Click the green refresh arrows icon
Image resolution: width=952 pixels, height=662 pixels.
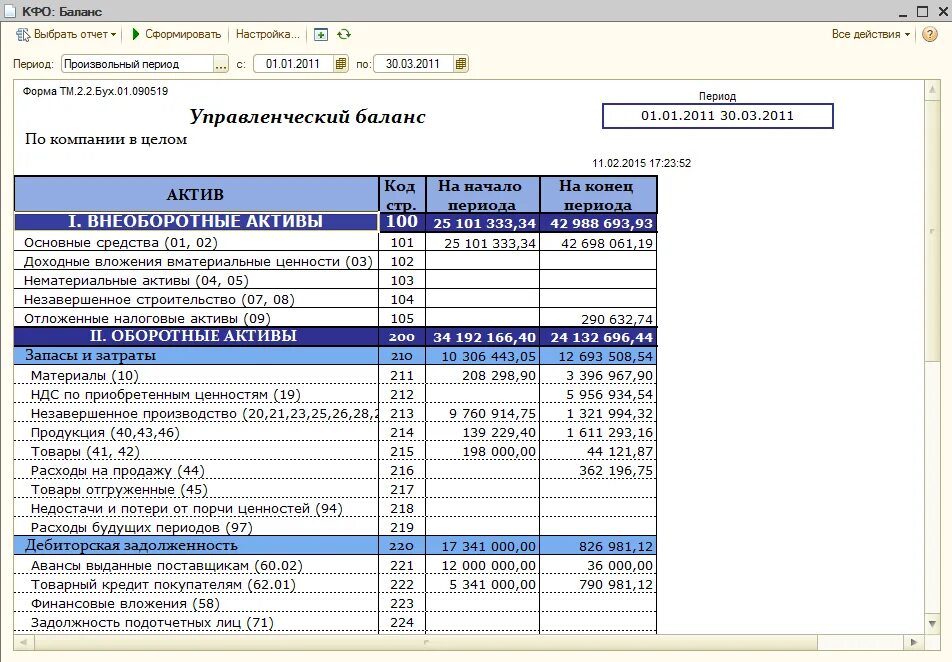pyautogui.click(x=344, y=35)
